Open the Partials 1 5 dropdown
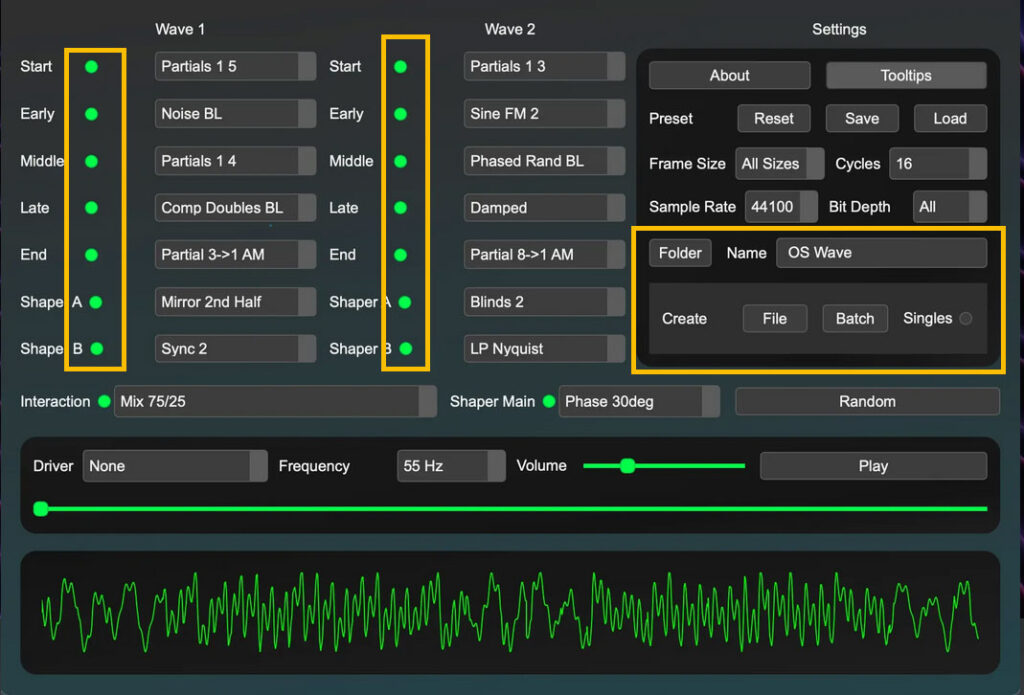 [234, 66]
